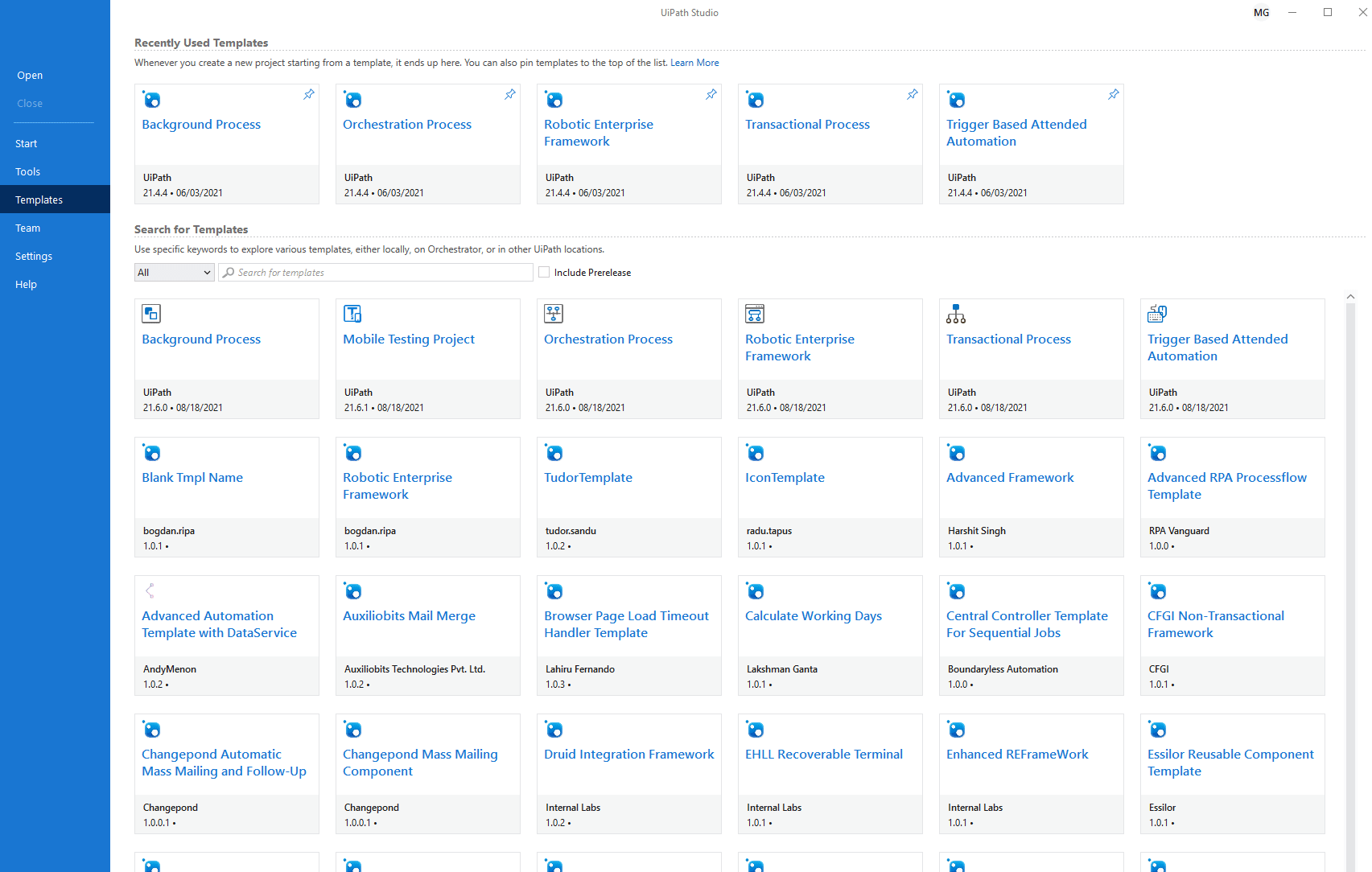Follow the Learn More link
The width and height of the screenshot is (1372, 872).
(694, 63)
